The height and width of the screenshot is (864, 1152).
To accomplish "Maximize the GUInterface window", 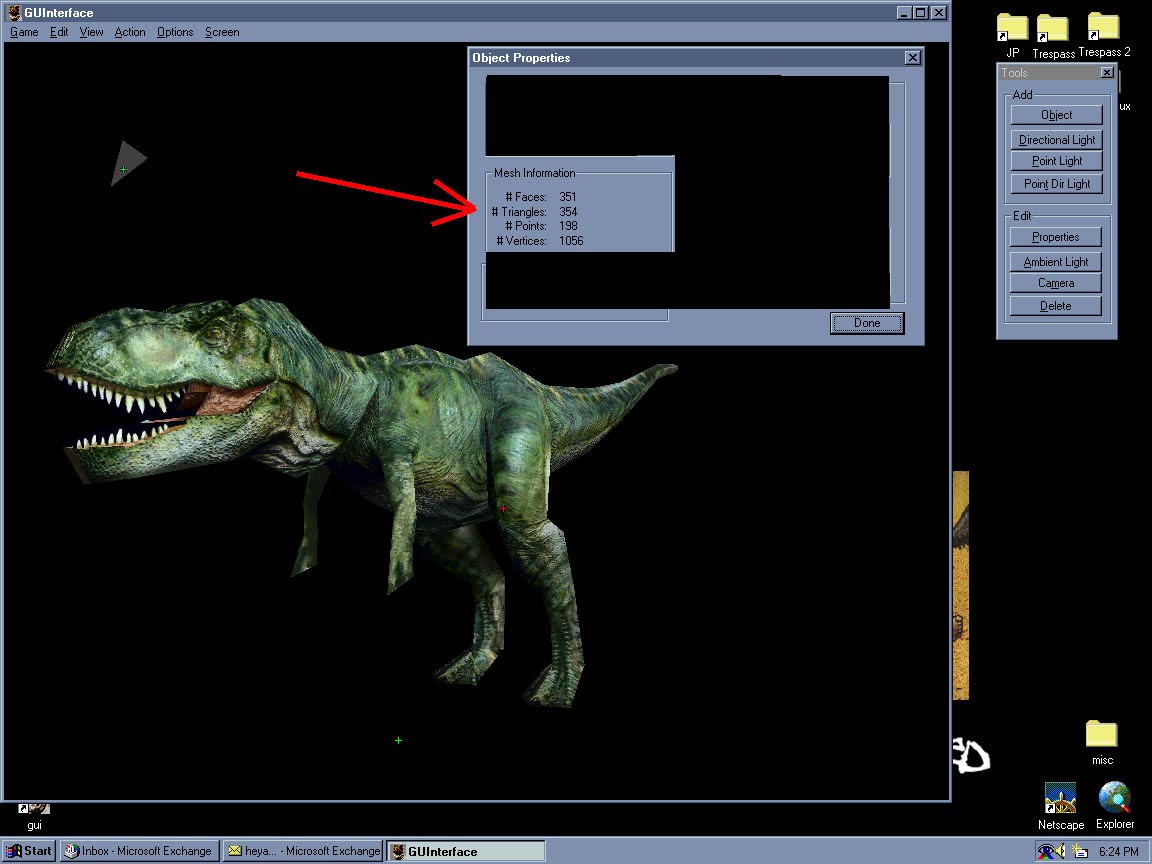I will [x=920, y=12].
